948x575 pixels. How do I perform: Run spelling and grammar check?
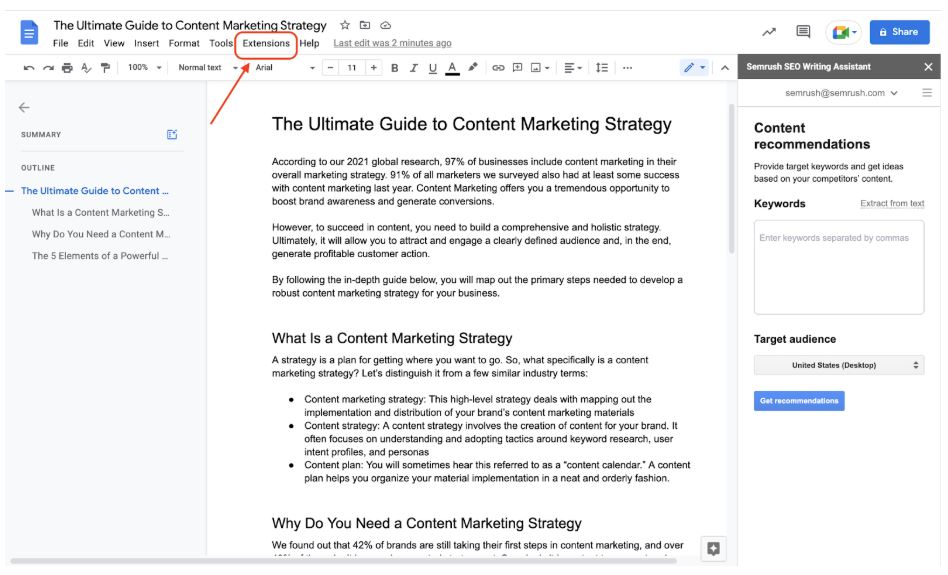coord(86,68)
